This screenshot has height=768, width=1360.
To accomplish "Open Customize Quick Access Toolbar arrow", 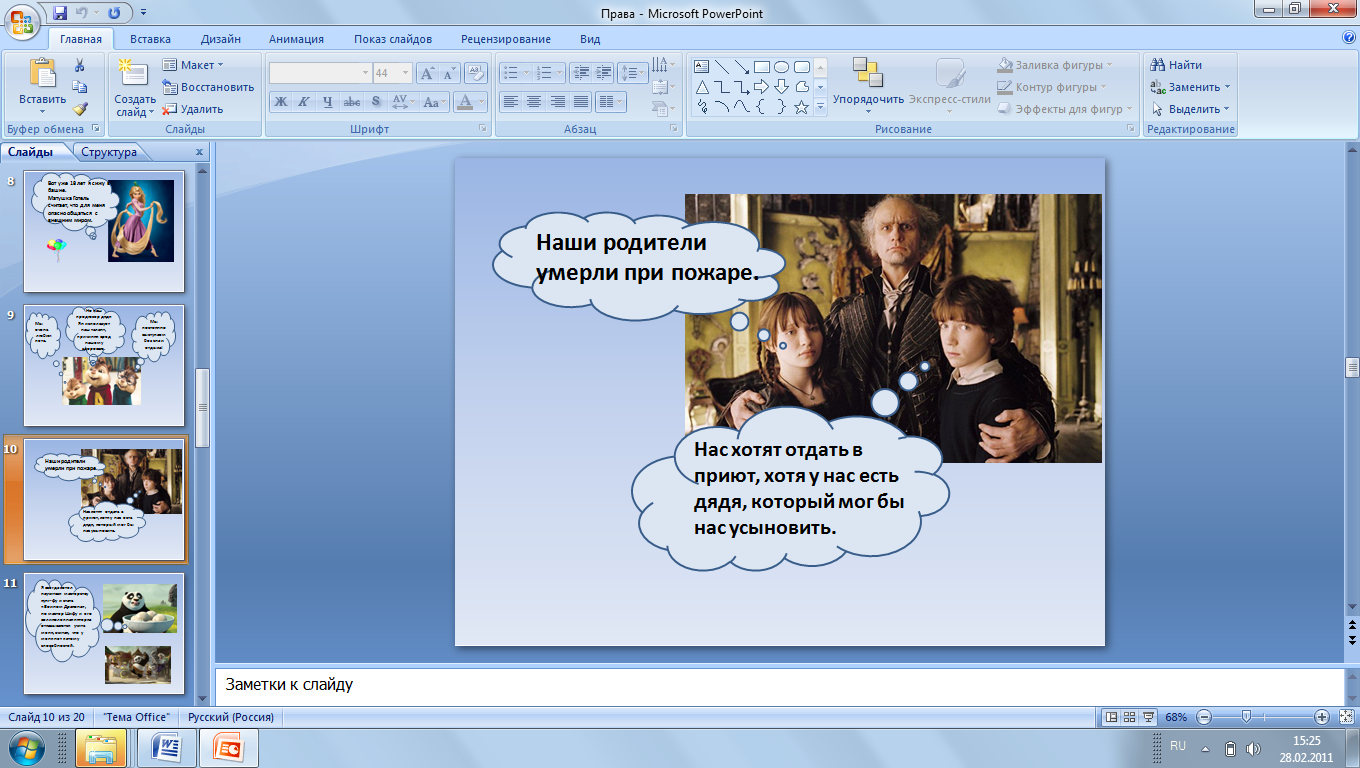I will [x=144, y=13].
